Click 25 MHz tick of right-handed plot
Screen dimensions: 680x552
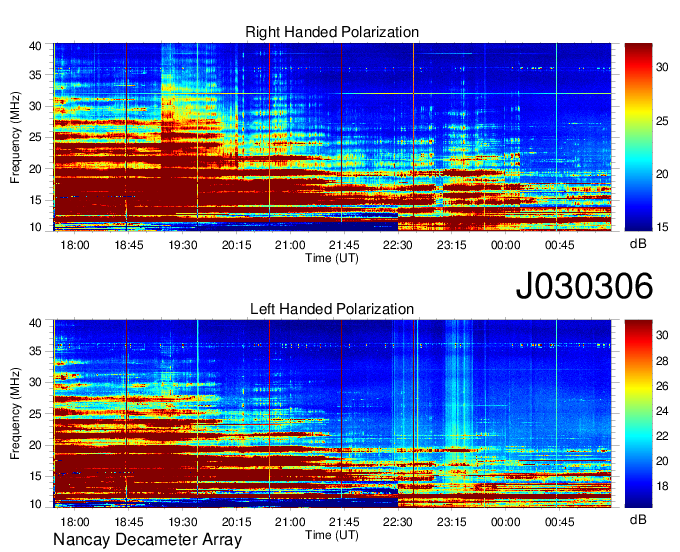(x=36, y=137)
